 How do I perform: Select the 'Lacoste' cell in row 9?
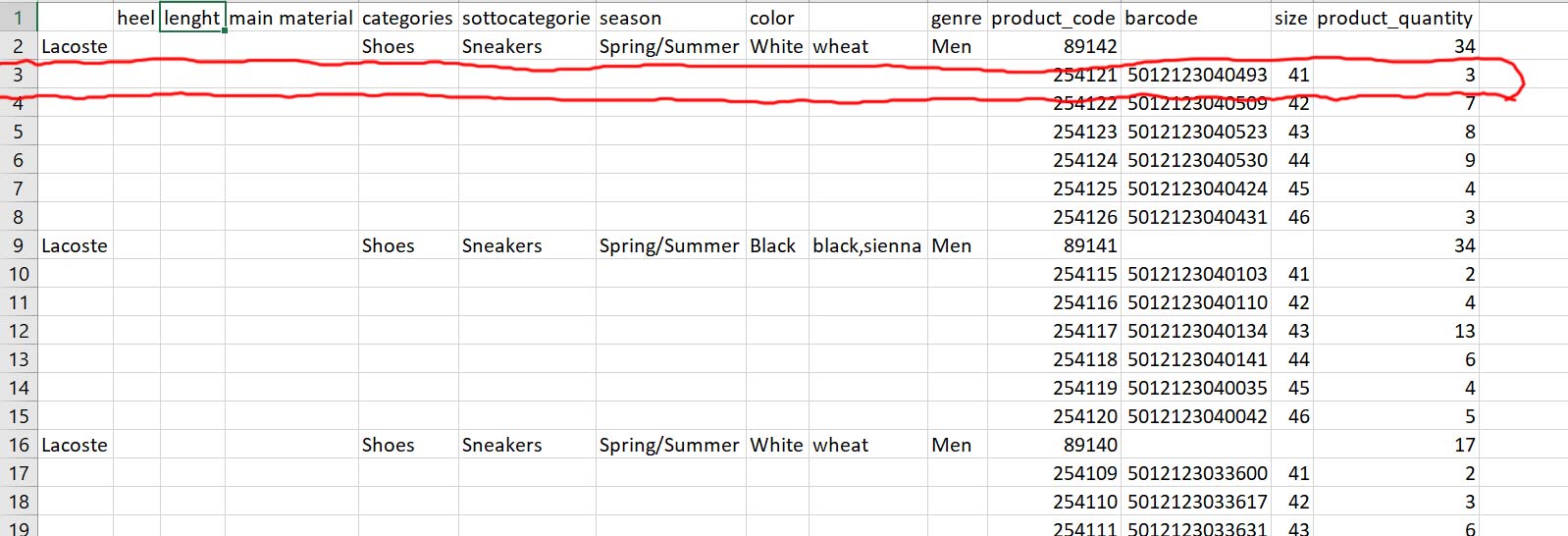(x=75, y=245)
